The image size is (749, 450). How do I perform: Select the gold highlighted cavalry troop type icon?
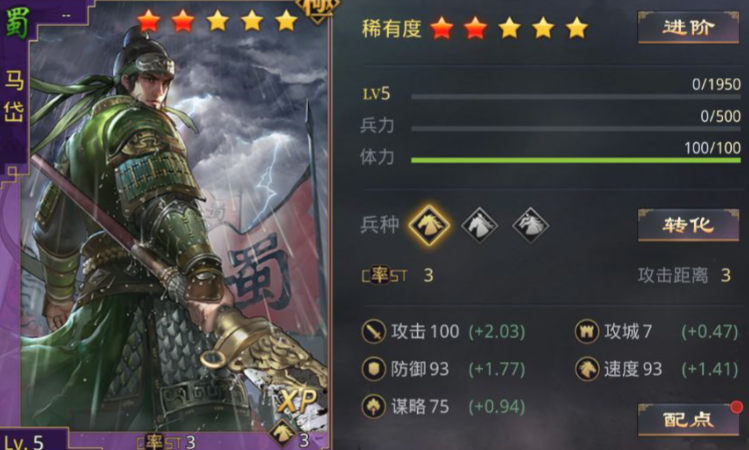point(429,225)
